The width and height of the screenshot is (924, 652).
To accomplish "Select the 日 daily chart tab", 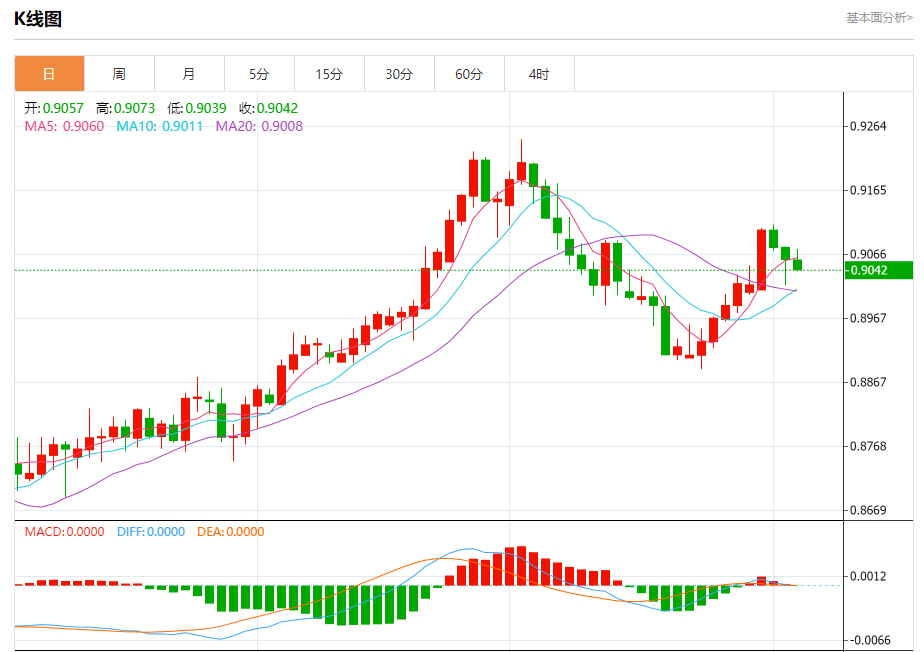I will click(x=50, y=74).
